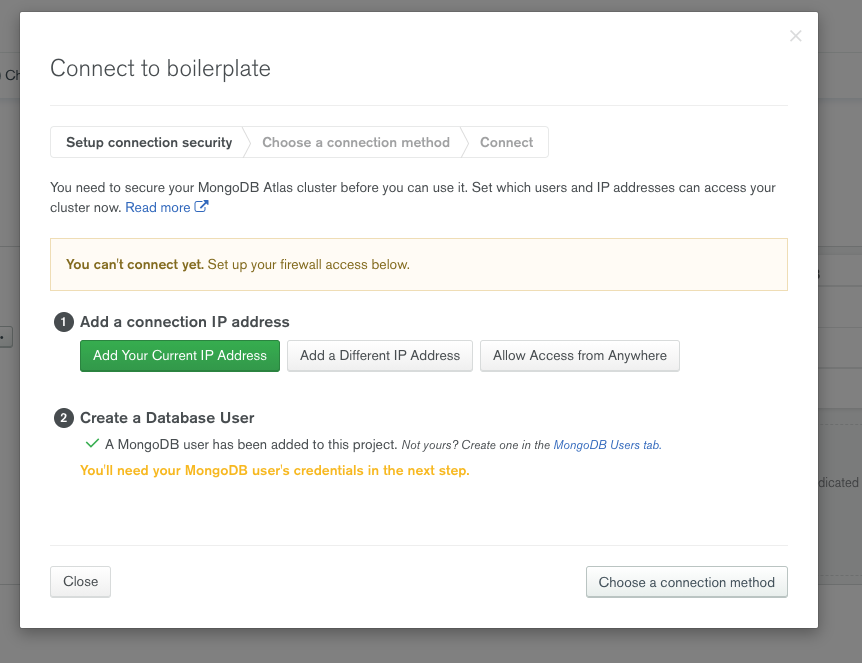
Task: Click Add Your Current IP Address button
Action: point(180,356)
